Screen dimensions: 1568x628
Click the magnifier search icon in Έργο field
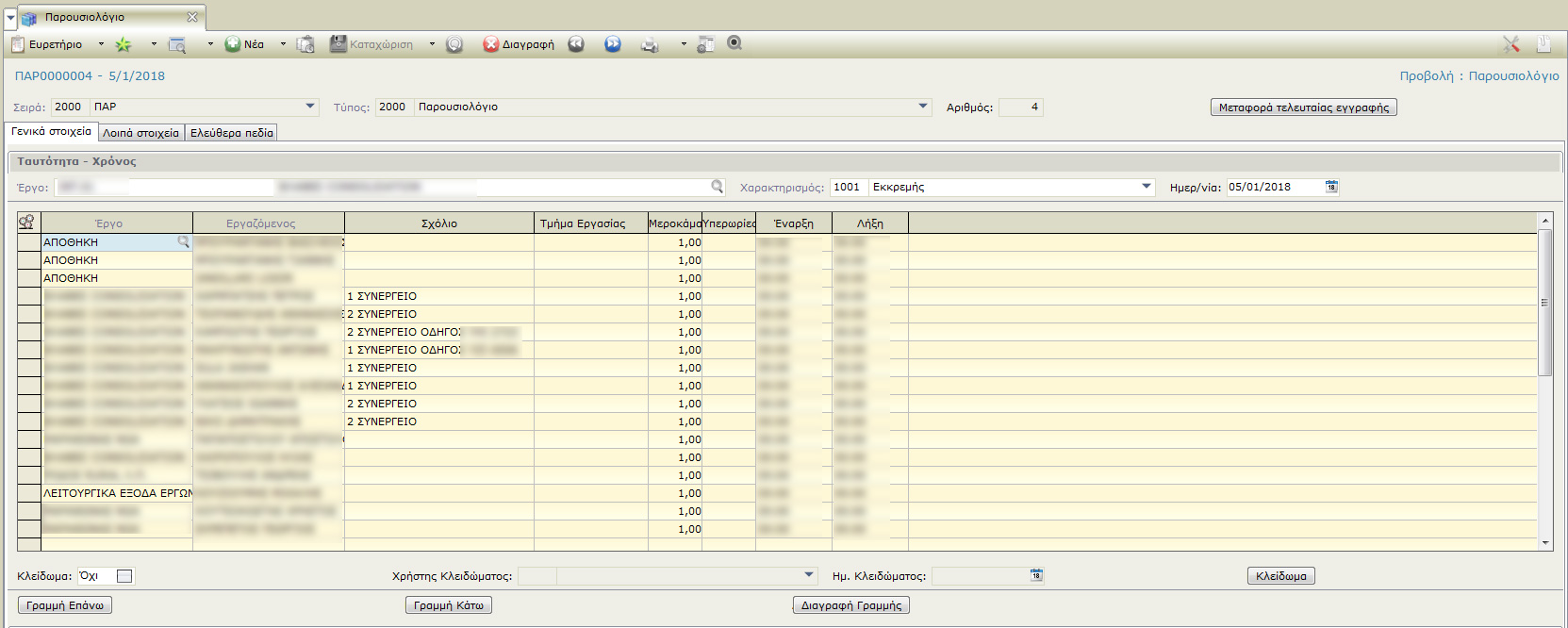(718, 187)
